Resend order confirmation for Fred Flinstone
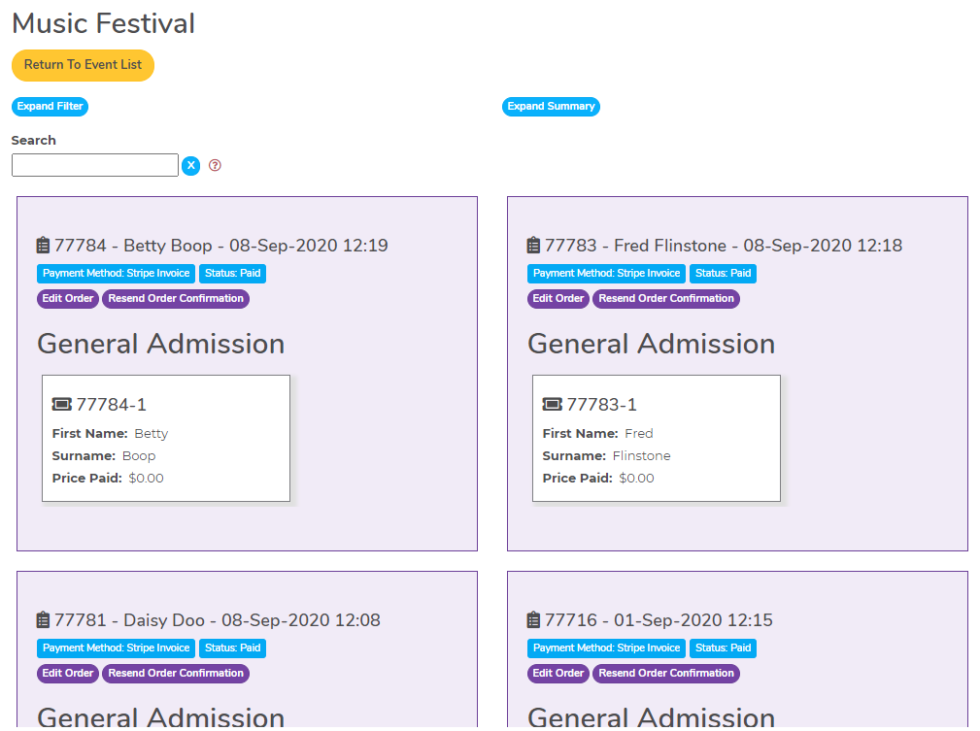Image resolution: width=980 pixels, height=731 pixels. coord(666,298)
